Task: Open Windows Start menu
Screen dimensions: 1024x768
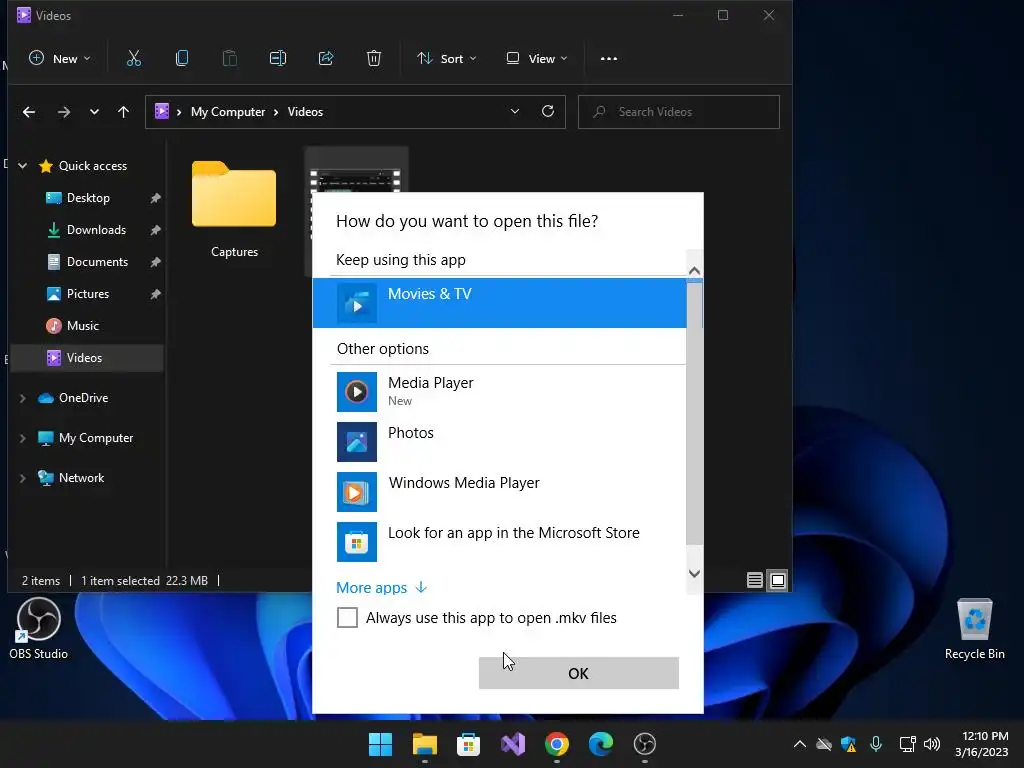Action: 380,744
